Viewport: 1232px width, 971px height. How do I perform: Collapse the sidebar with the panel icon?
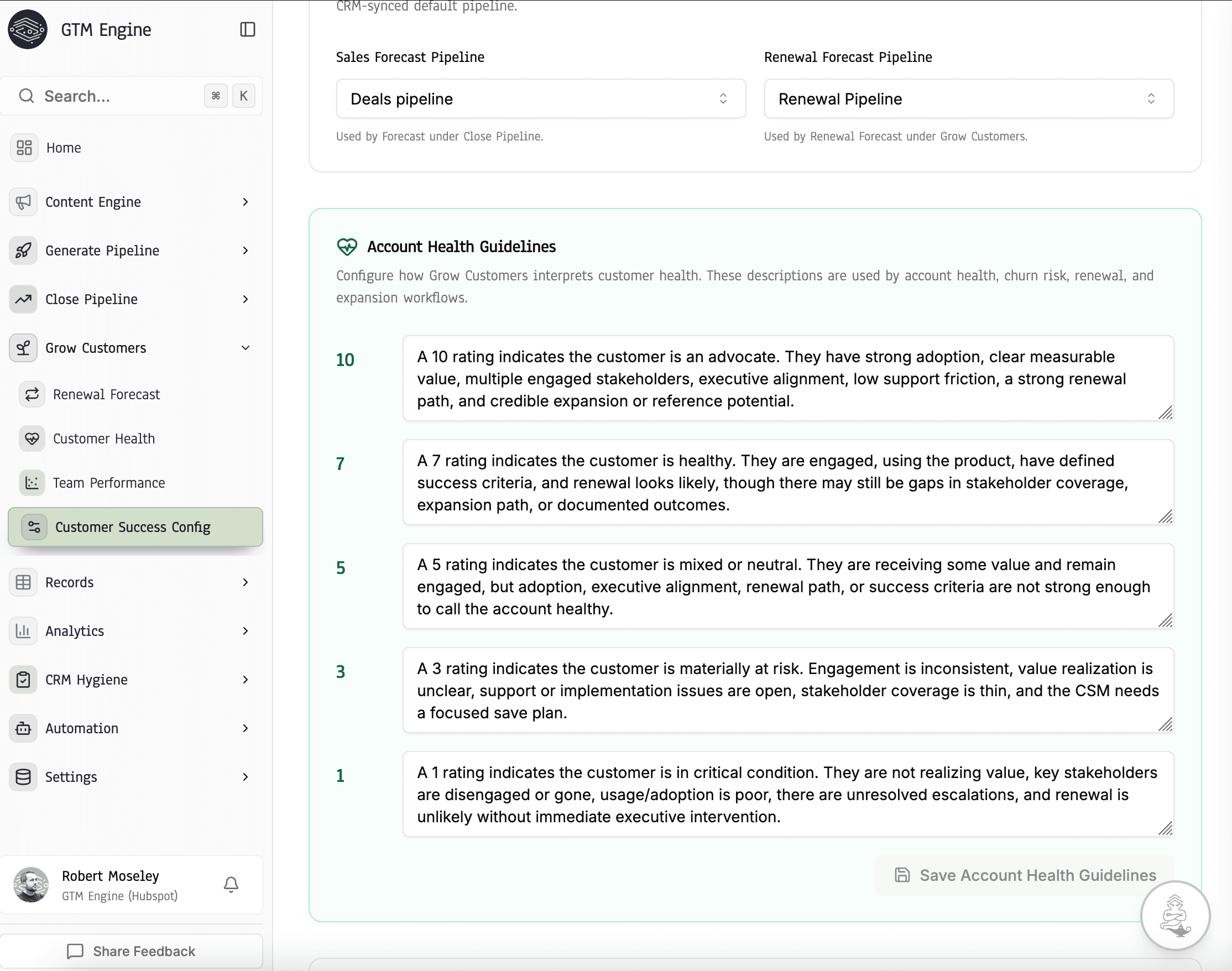(x=247, y=29)
